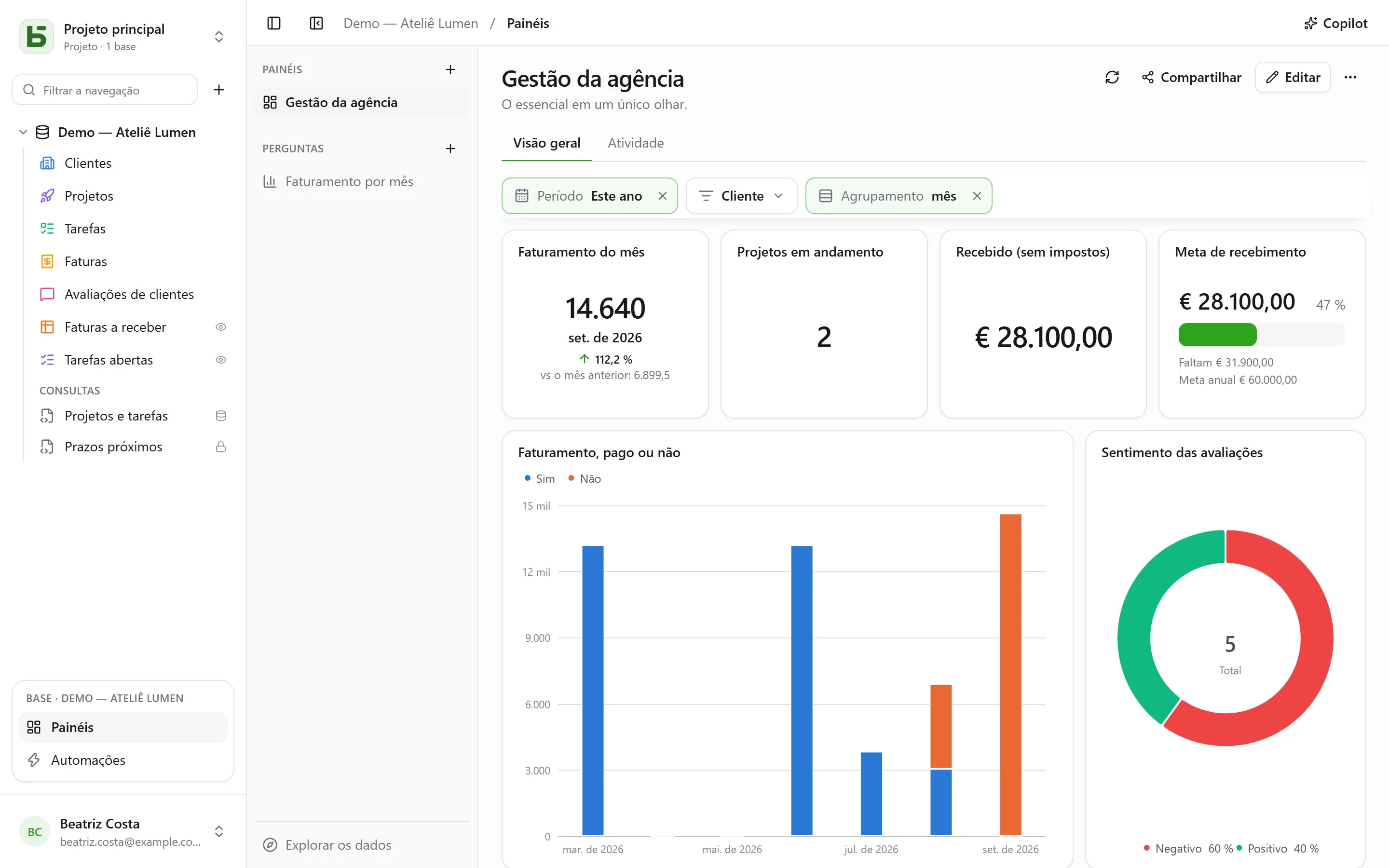The width and height of the screenshot is (1389, 868).
Task: Open the more options ellipsis menu
Action: (x=1350, y=77)
